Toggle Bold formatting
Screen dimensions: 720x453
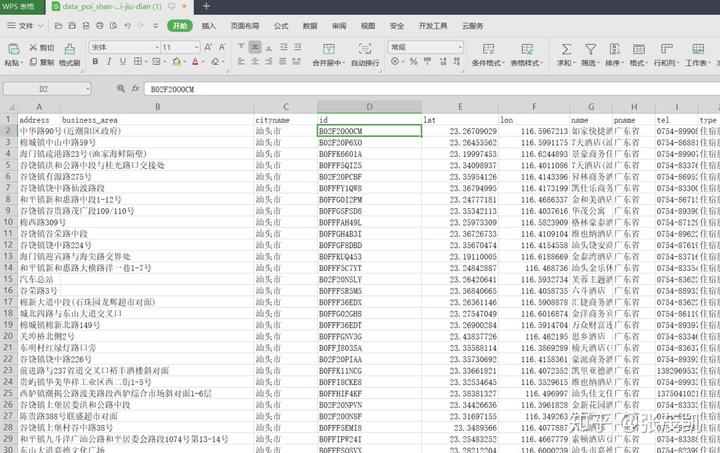95,62
